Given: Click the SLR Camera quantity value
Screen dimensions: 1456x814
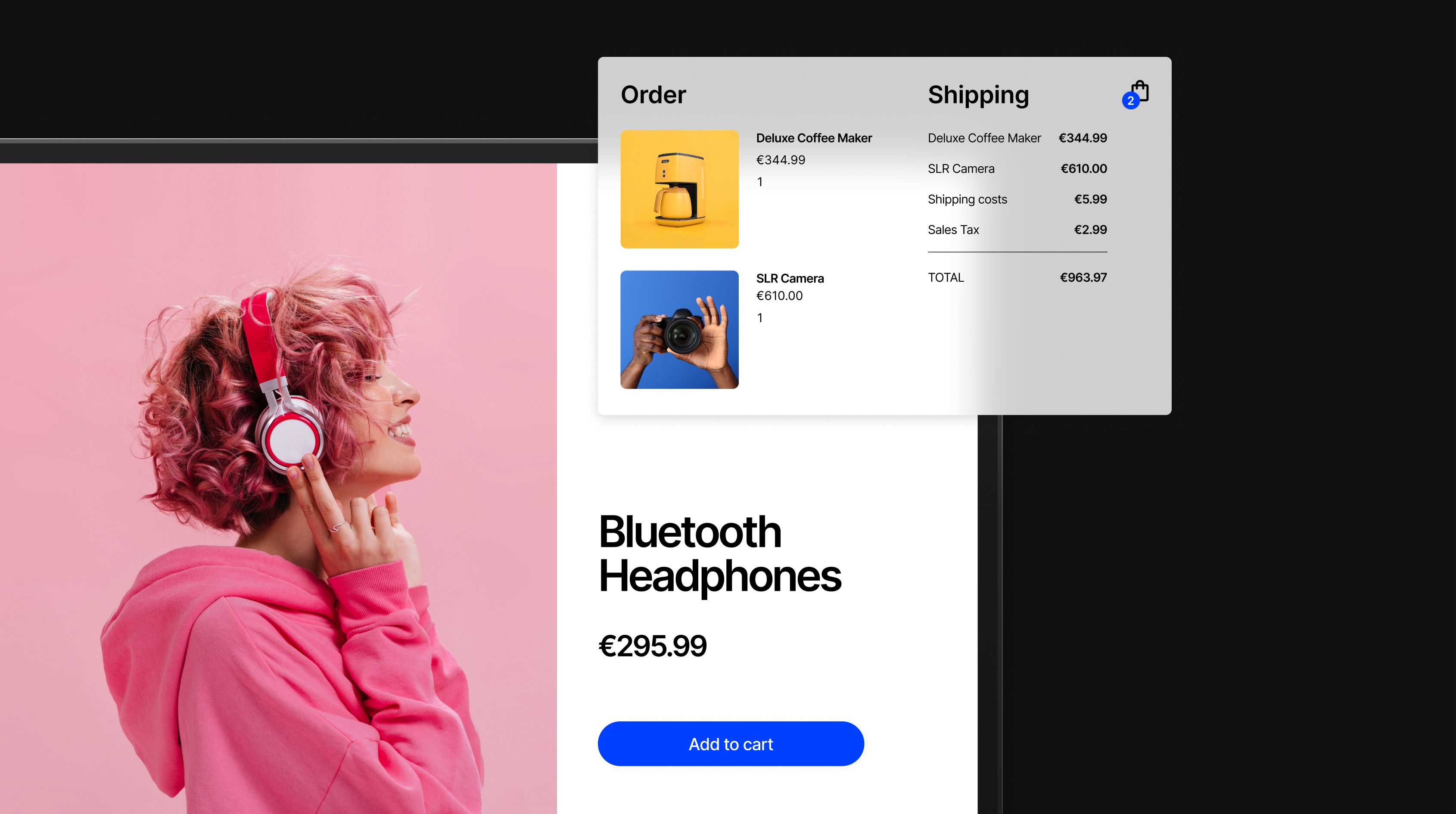Looking at the screenshot, I should 760,318.
